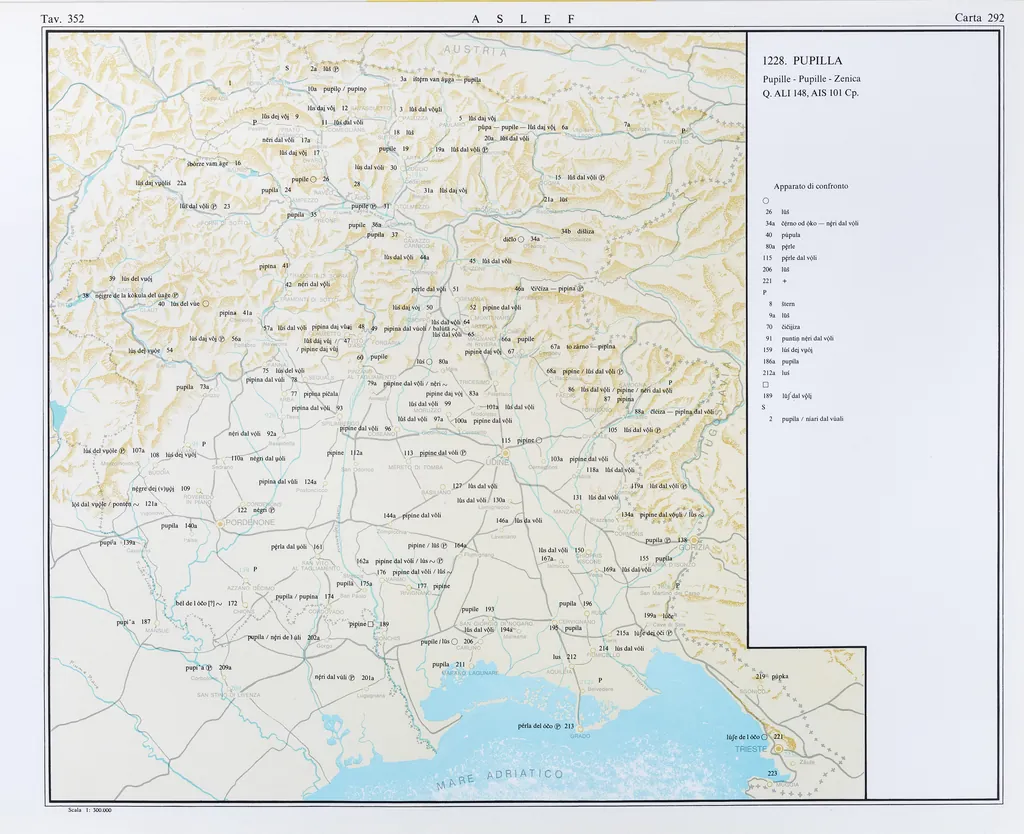Click the "MARE ADRIATICO" sea label

[x=500, y=780]
